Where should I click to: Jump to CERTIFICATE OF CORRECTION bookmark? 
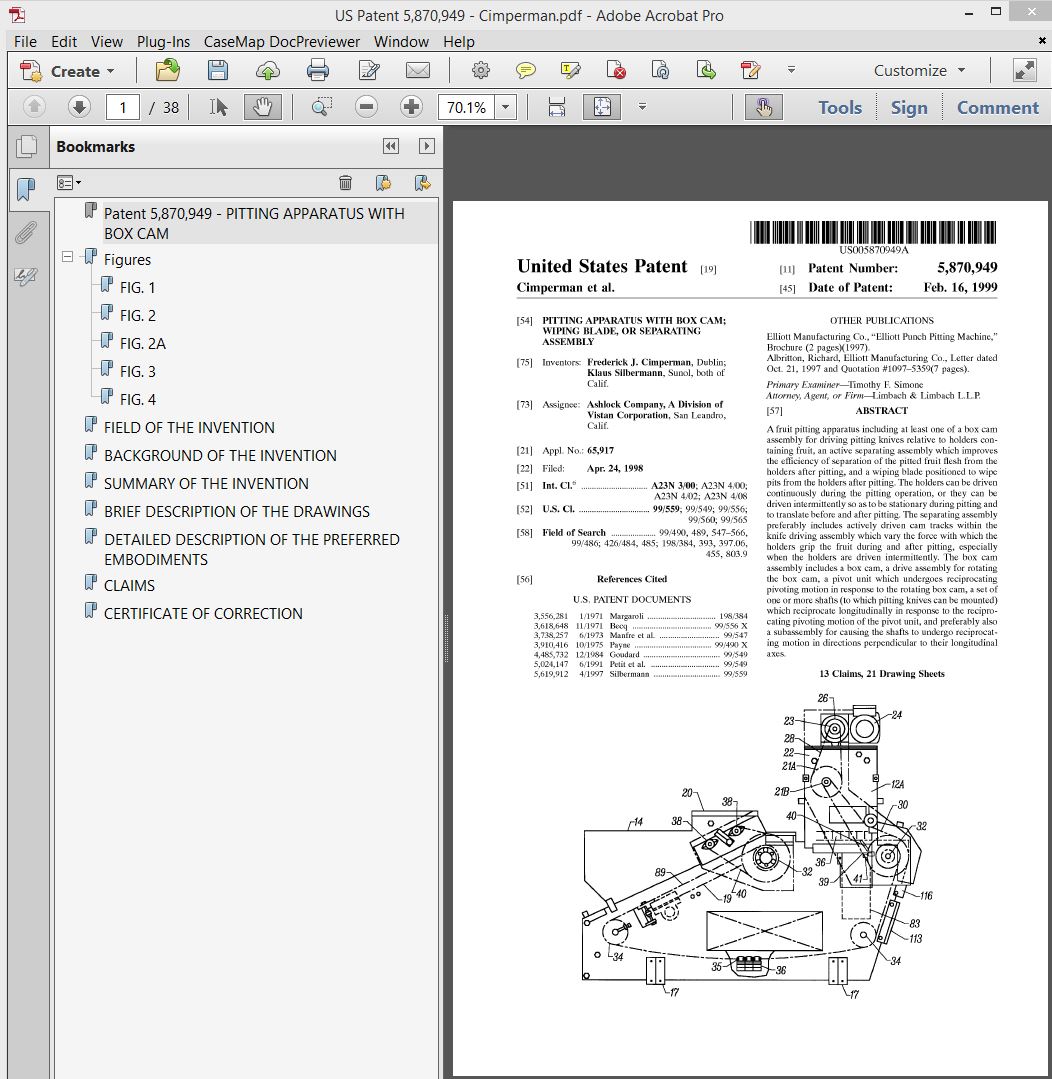[x=203, y=613]
